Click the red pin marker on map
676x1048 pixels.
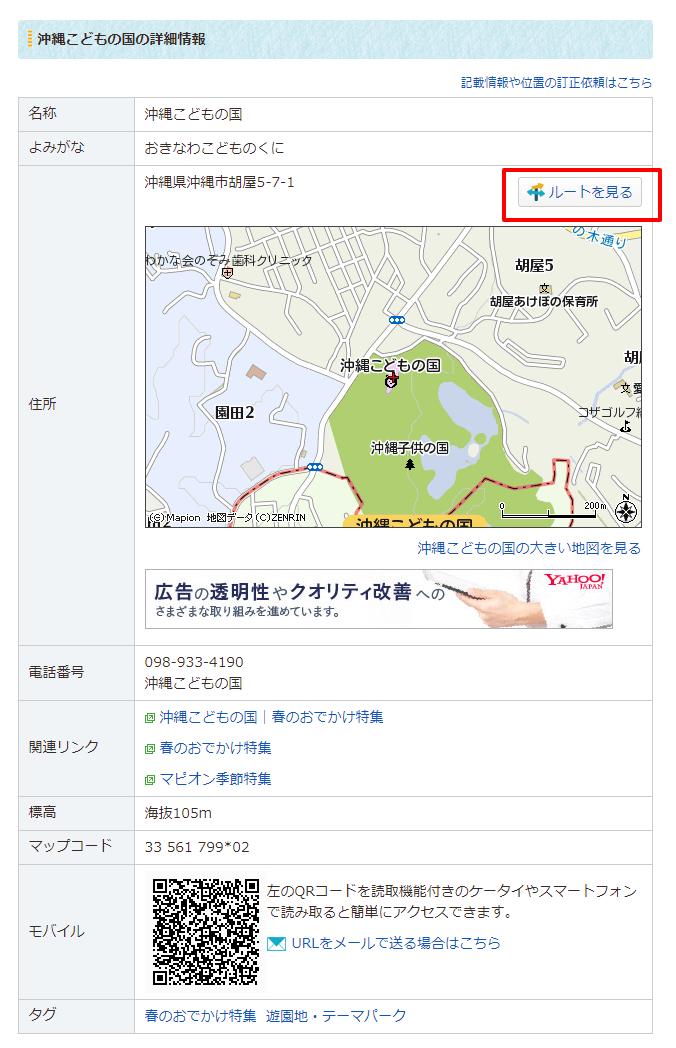(x=392, y=380)
